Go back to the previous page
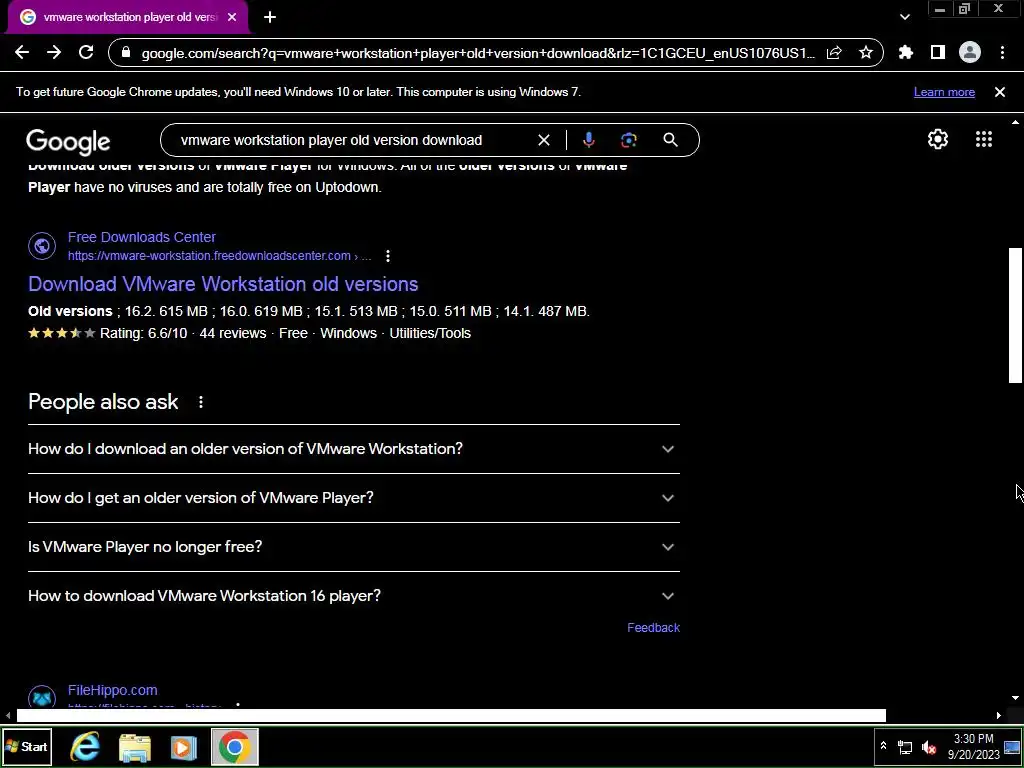The image size is (1024, 768). [x=22, y=53]
